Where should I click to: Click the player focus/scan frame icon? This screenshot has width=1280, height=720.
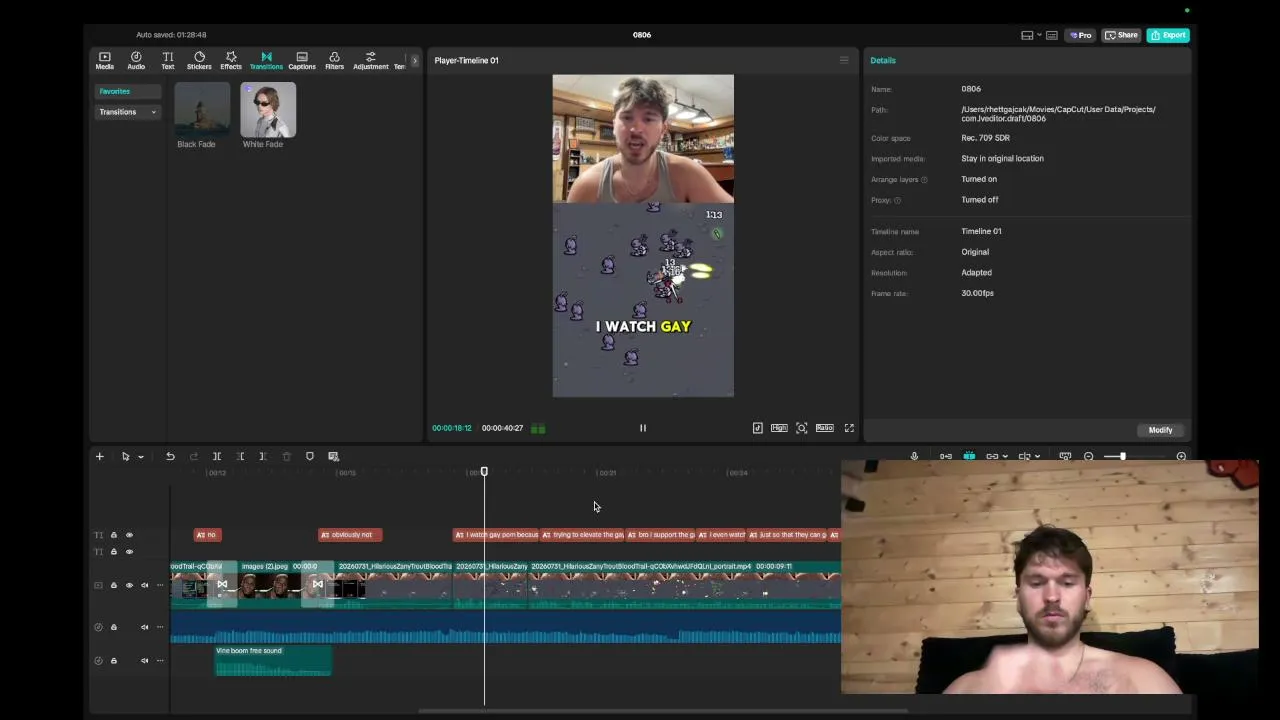(802, 428)
